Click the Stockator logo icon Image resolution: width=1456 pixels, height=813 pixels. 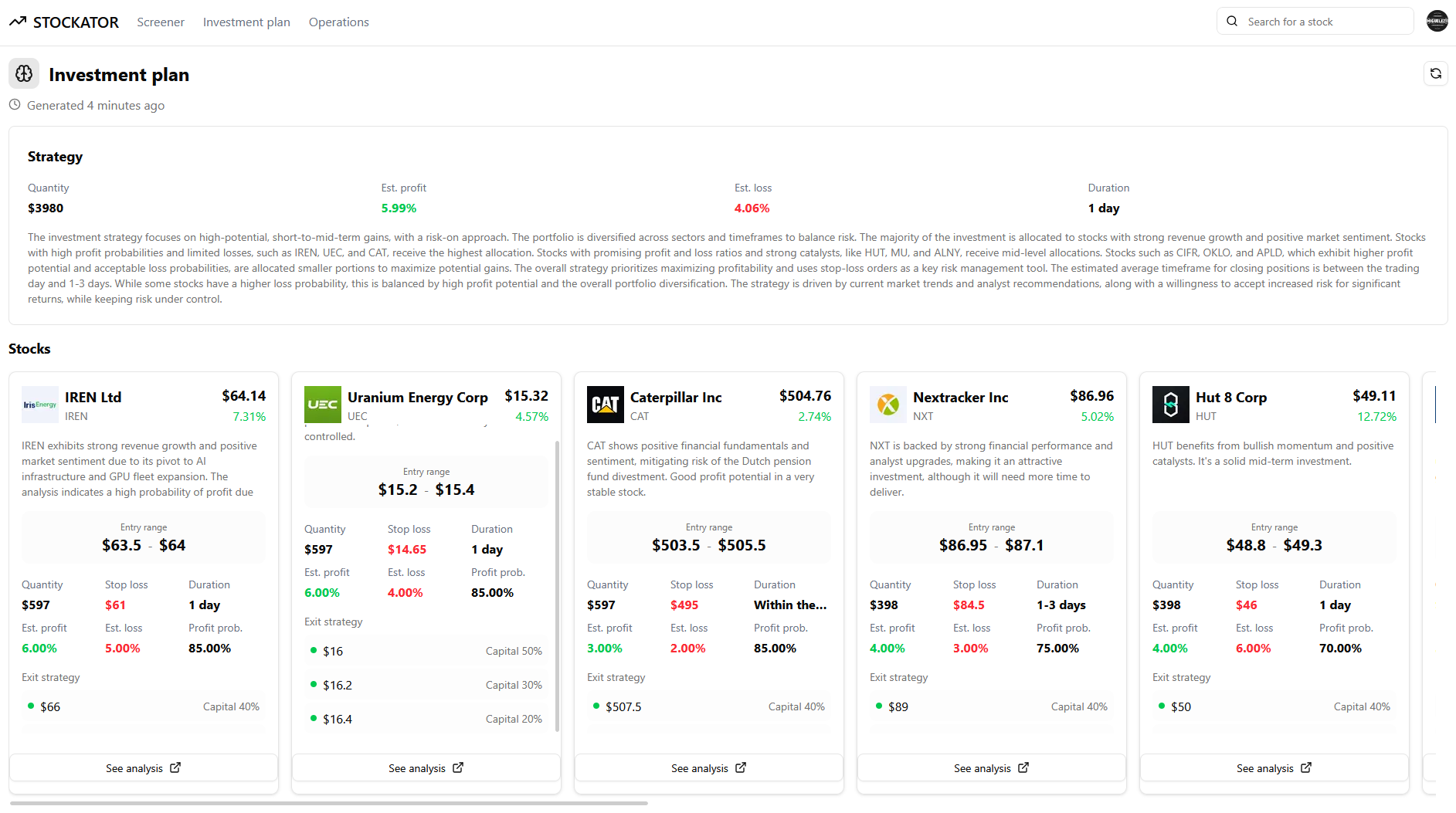pos(17,22)
